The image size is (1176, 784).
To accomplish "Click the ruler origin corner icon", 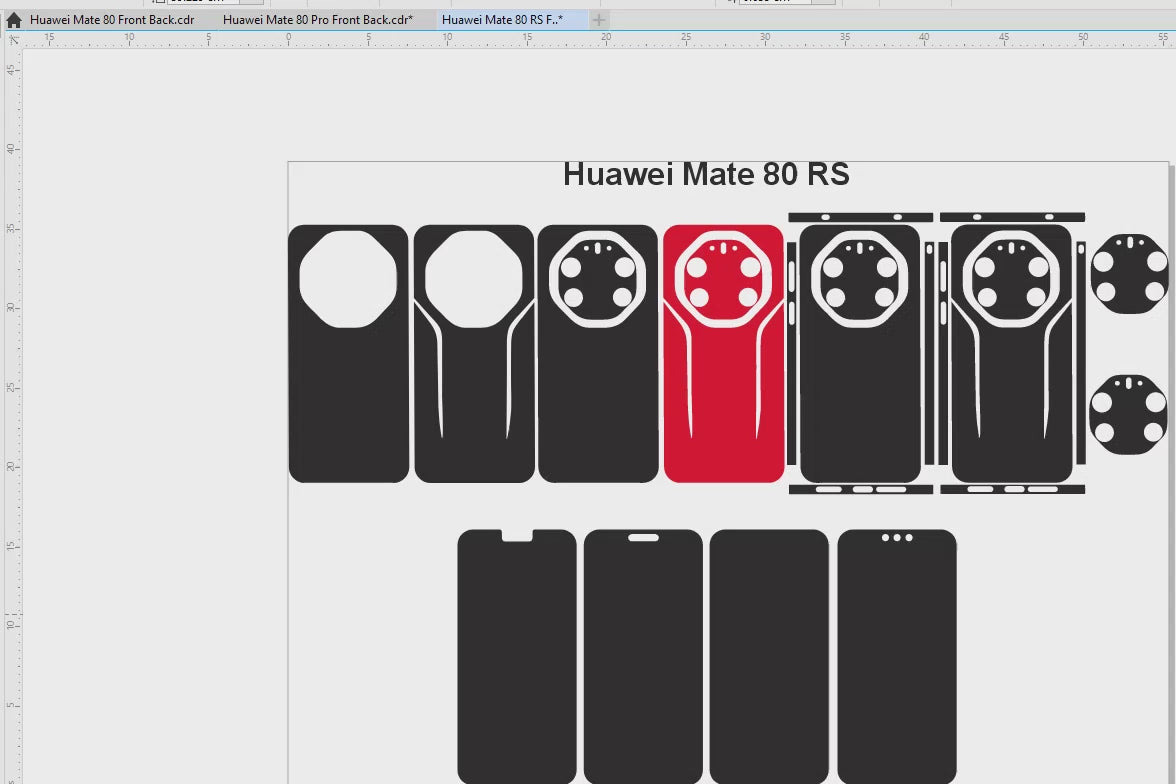I will click(x=13, y=39).
